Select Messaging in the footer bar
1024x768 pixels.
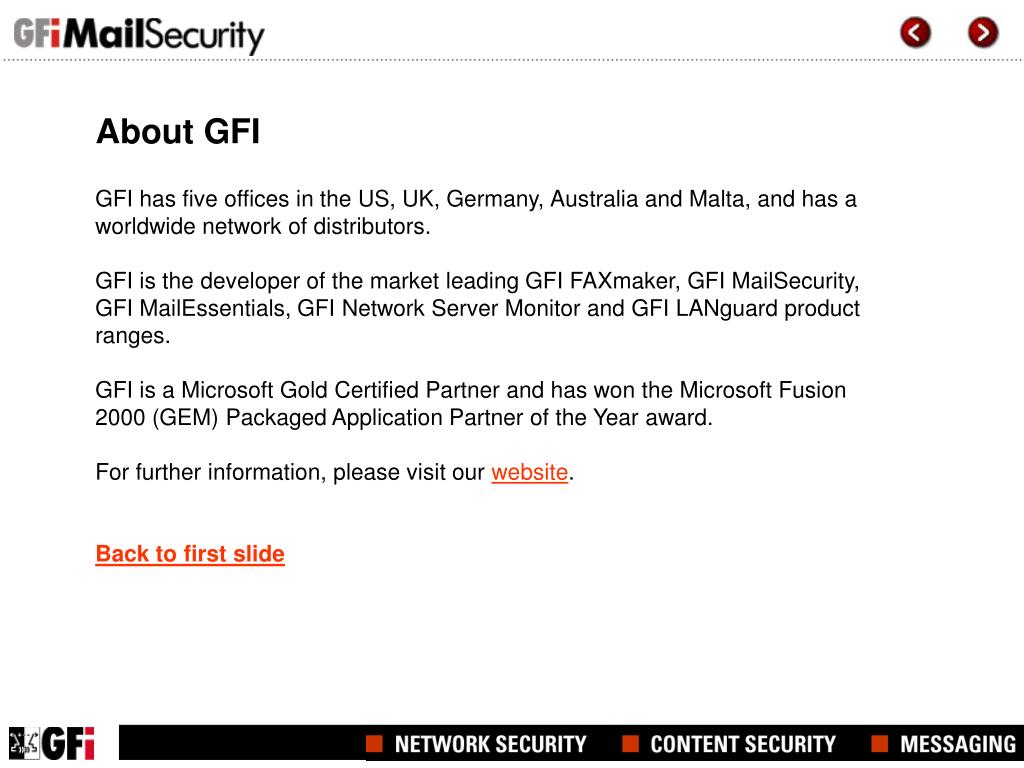[x=957, y=744]
